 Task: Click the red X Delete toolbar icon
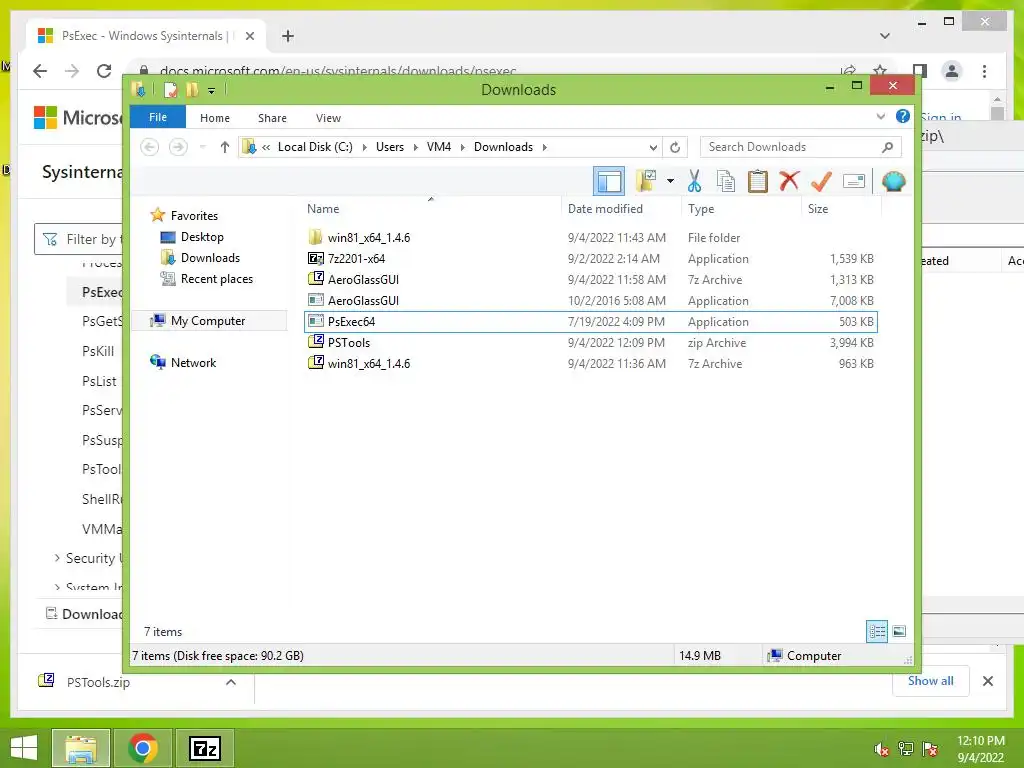pos(789,181)
